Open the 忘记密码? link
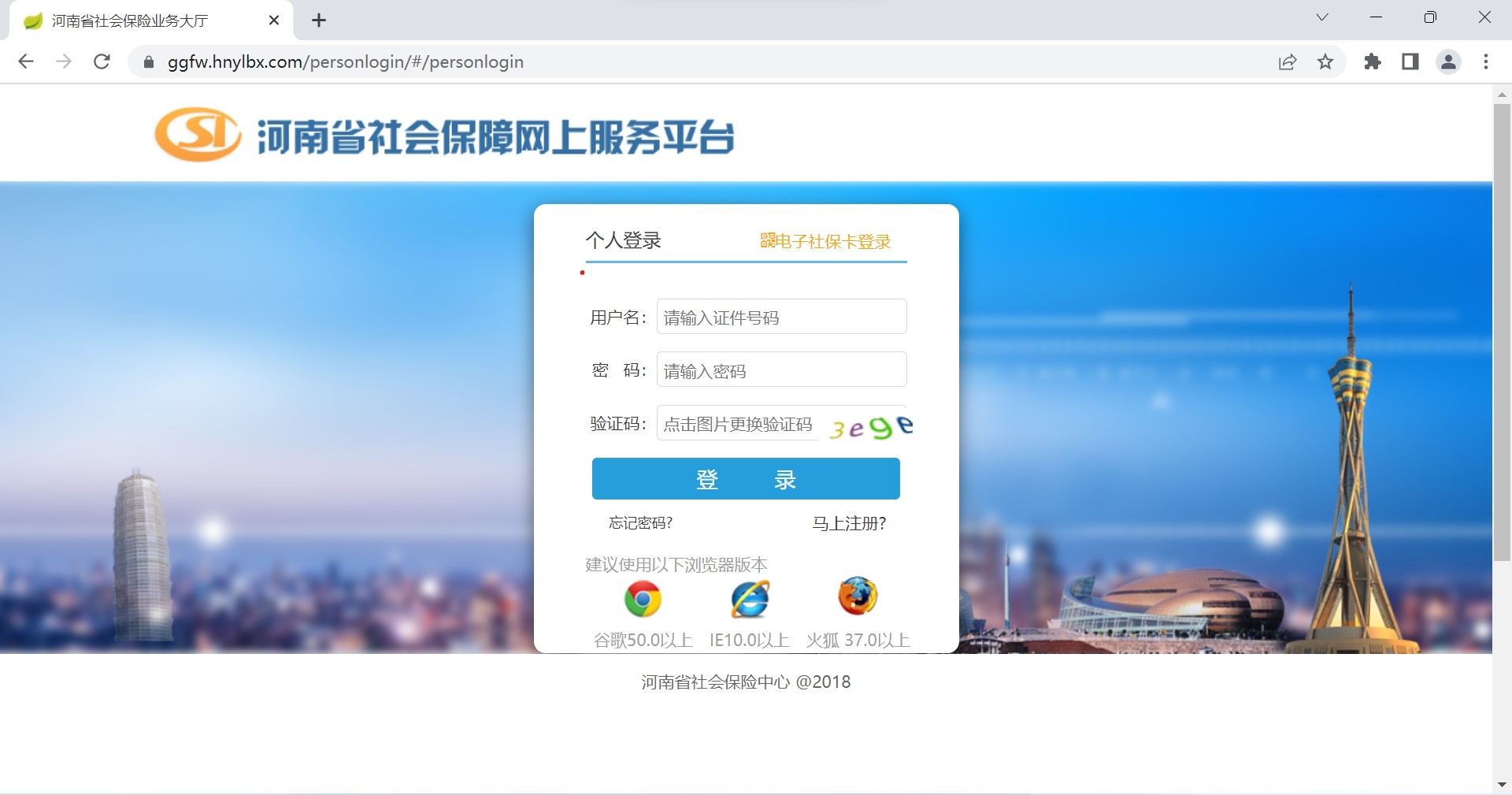 tap(640, 523)
